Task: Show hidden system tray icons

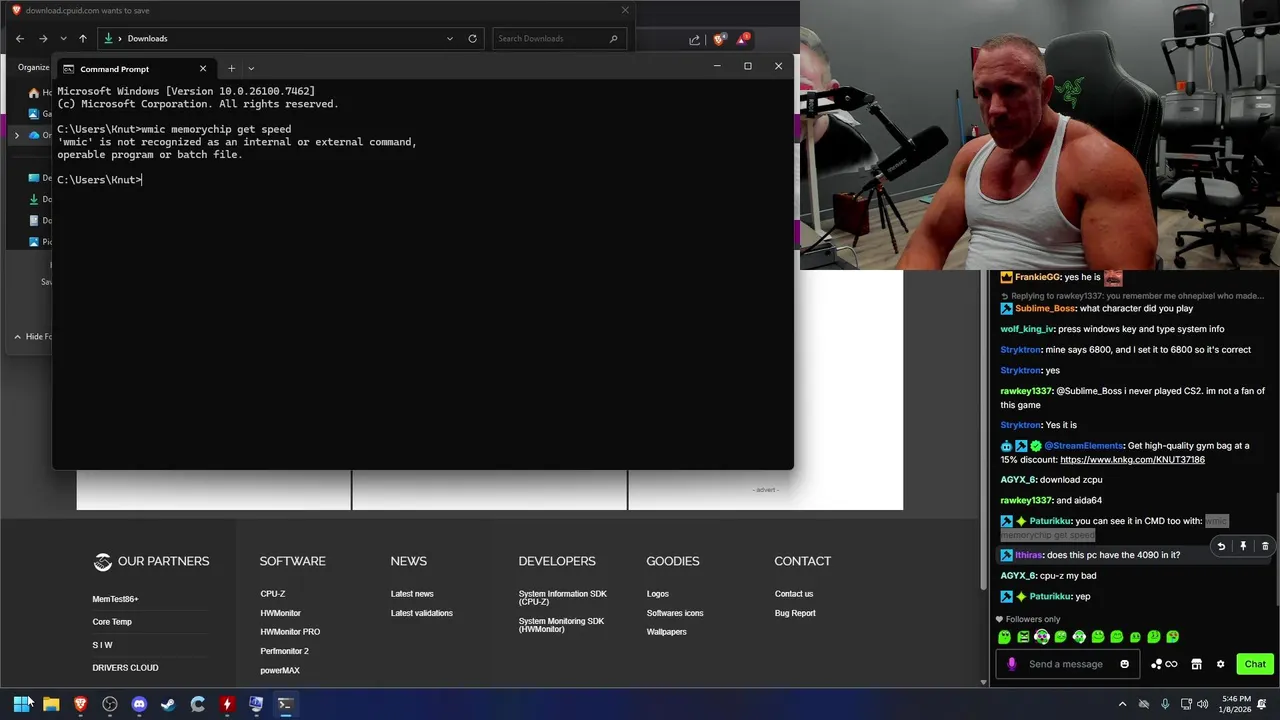Action: click(1122, 704)
